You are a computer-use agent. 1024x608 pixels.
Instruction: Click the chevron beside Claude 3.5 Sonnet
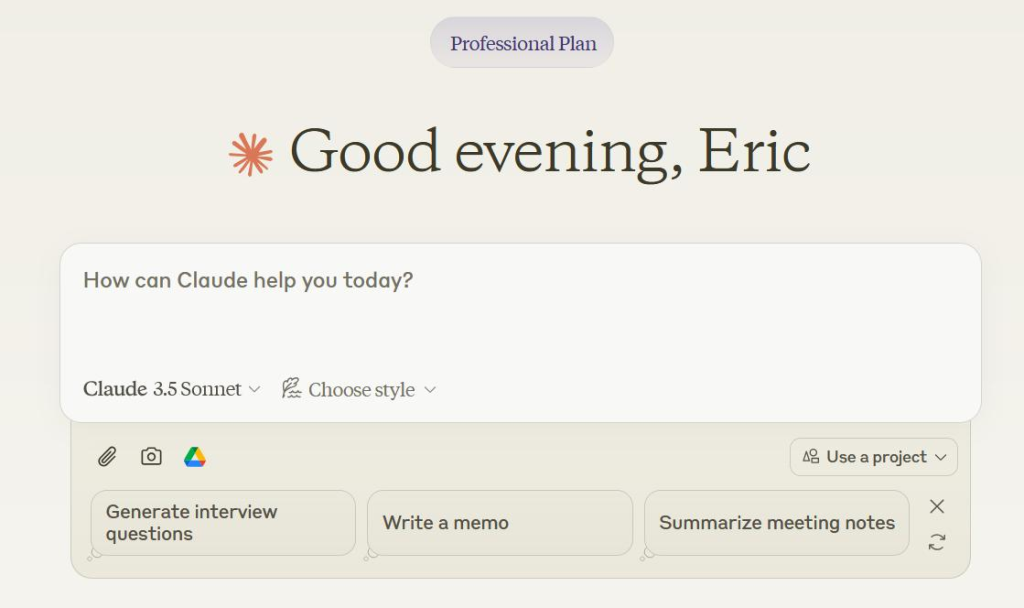point(255,389)
